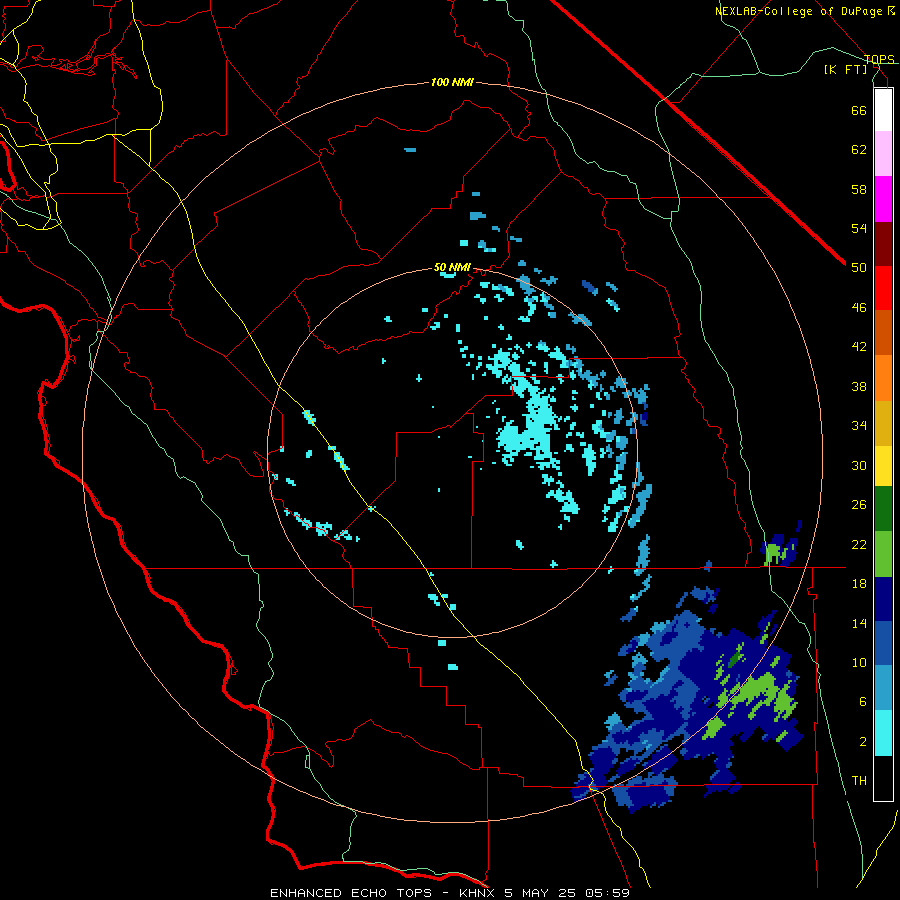Click the '[K FT]' units label
Screen dimensions: 900x900
845,69
